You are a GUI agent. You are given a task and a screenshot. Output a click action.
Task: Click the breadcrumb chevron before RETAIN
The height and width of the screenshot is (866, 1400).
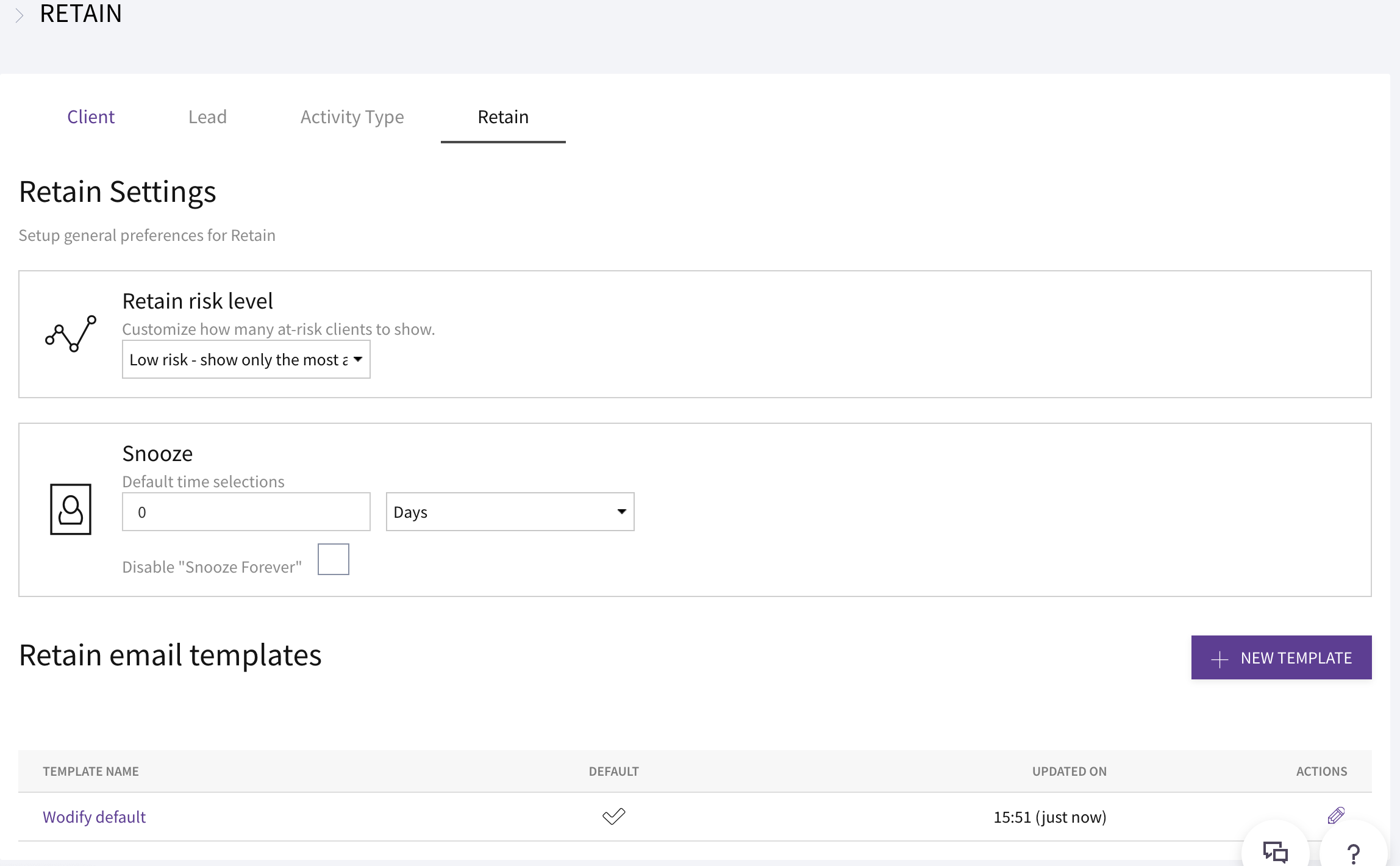[20, 15]
